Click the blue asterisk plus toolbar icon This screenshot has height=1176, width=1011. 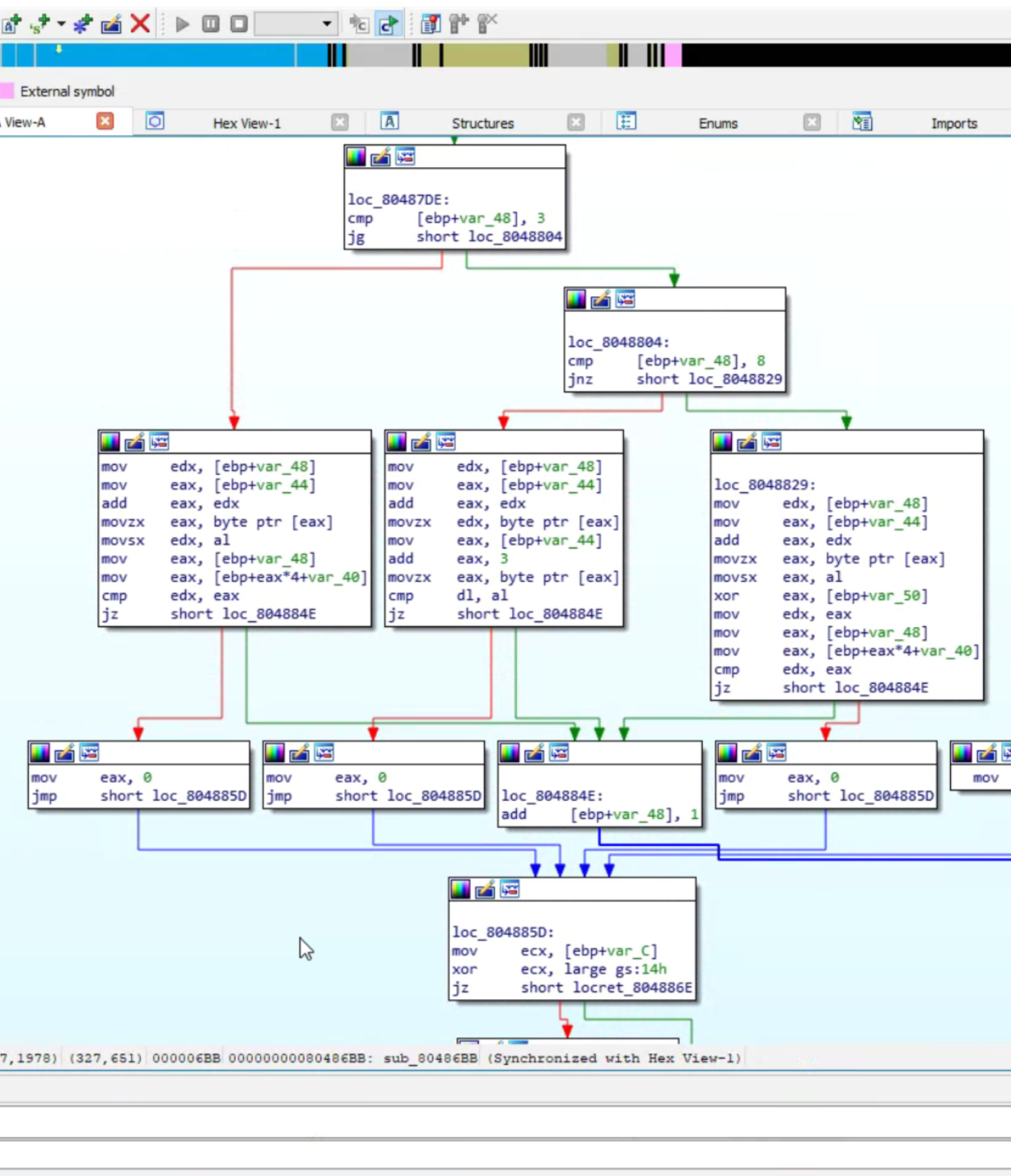point(82,25)
